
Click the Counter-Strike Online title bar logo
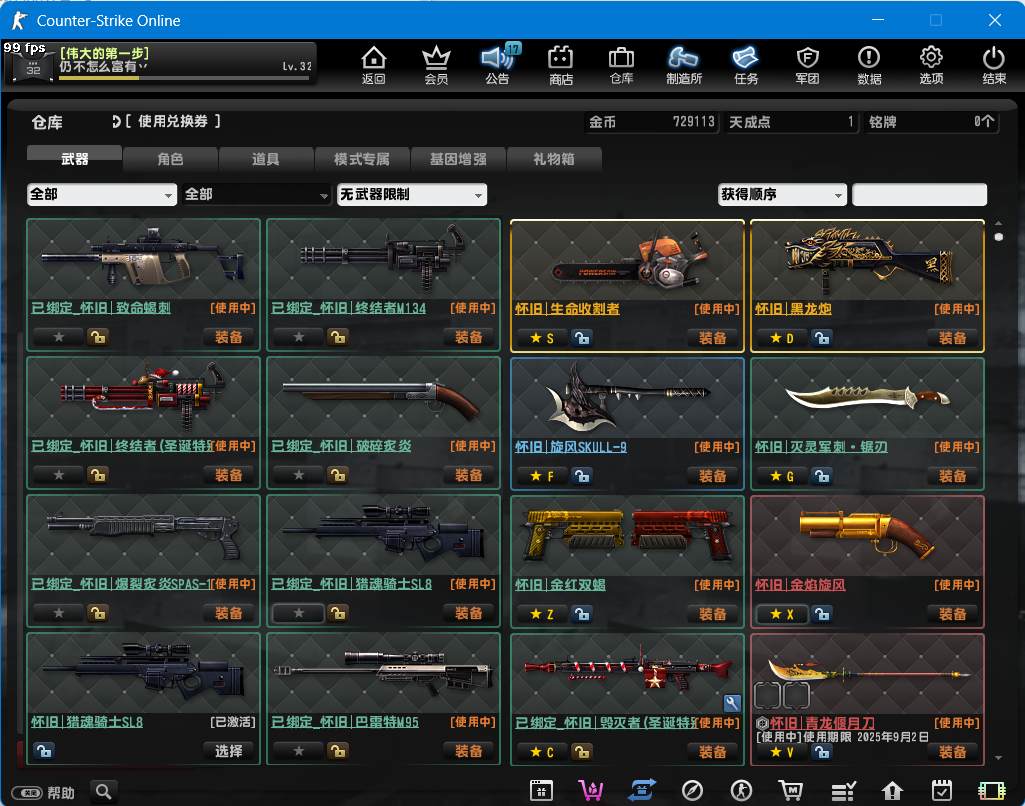[19, 20]
